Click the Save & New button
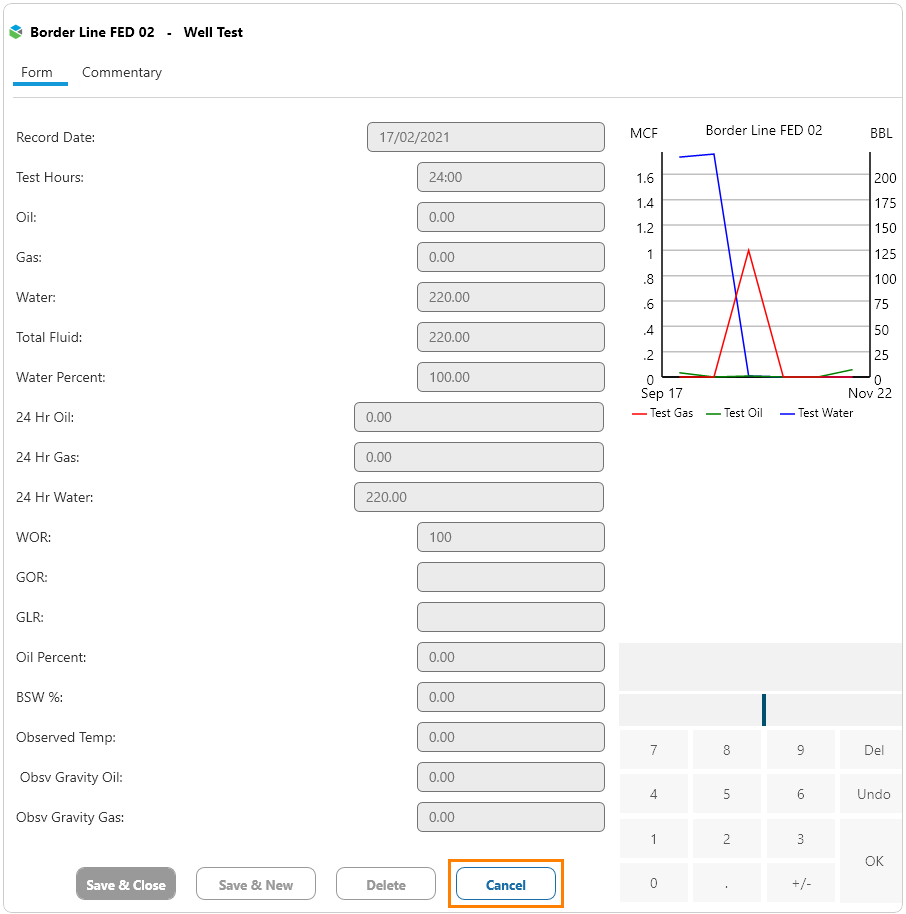The image size is (906, 914). tap(256, 884)
